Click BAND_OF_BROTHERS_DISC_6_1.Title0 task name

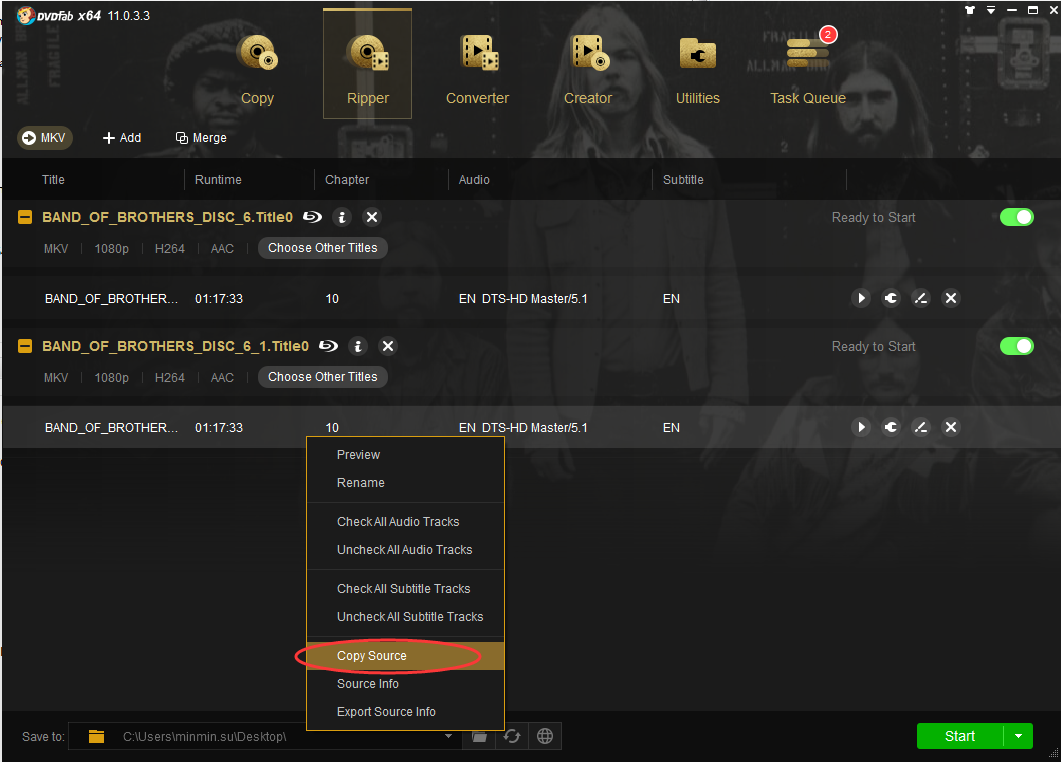(x=175, y=346)
